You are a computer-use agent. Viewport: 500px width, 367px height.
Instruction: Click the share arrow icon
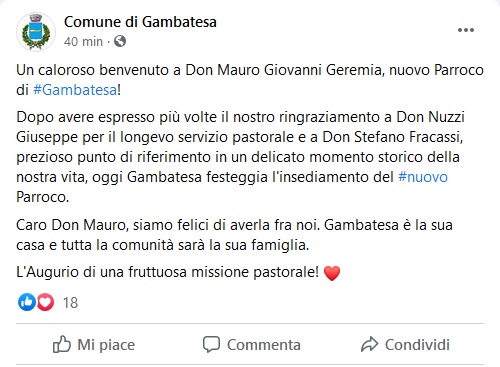[x=369, y=344]
